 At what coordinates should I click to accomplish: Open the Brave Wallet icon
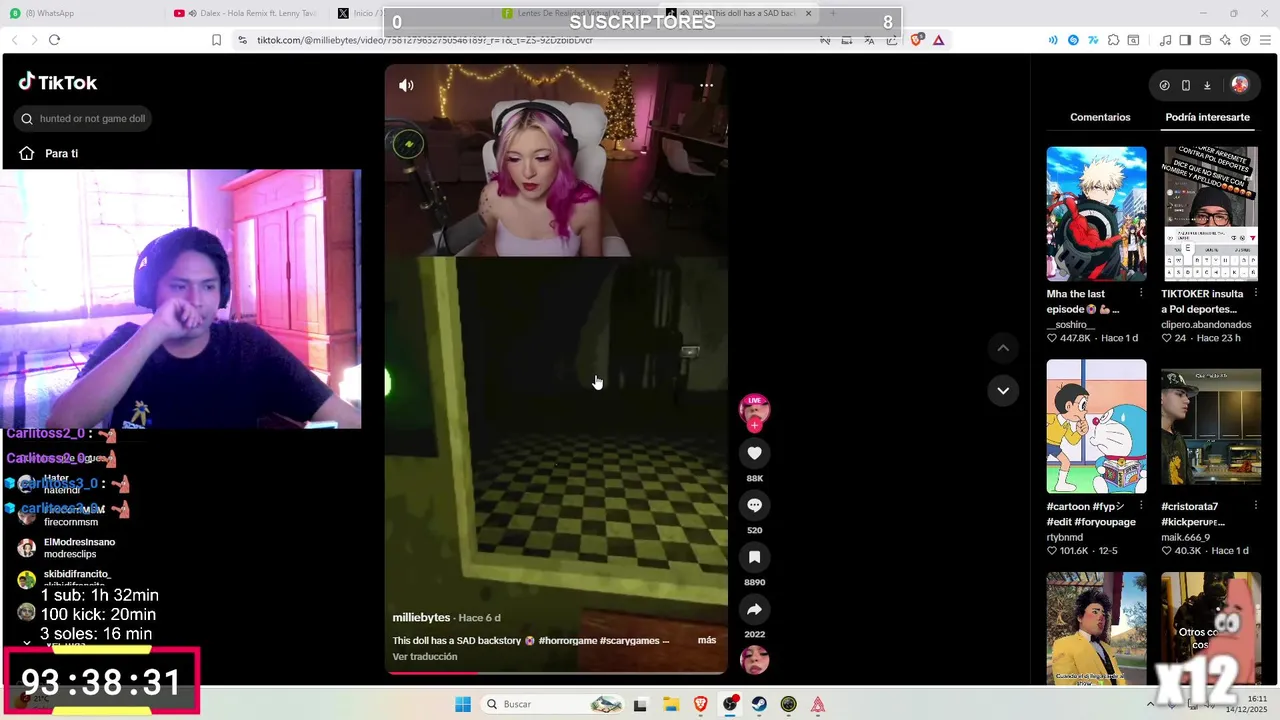click(1205, 40)
